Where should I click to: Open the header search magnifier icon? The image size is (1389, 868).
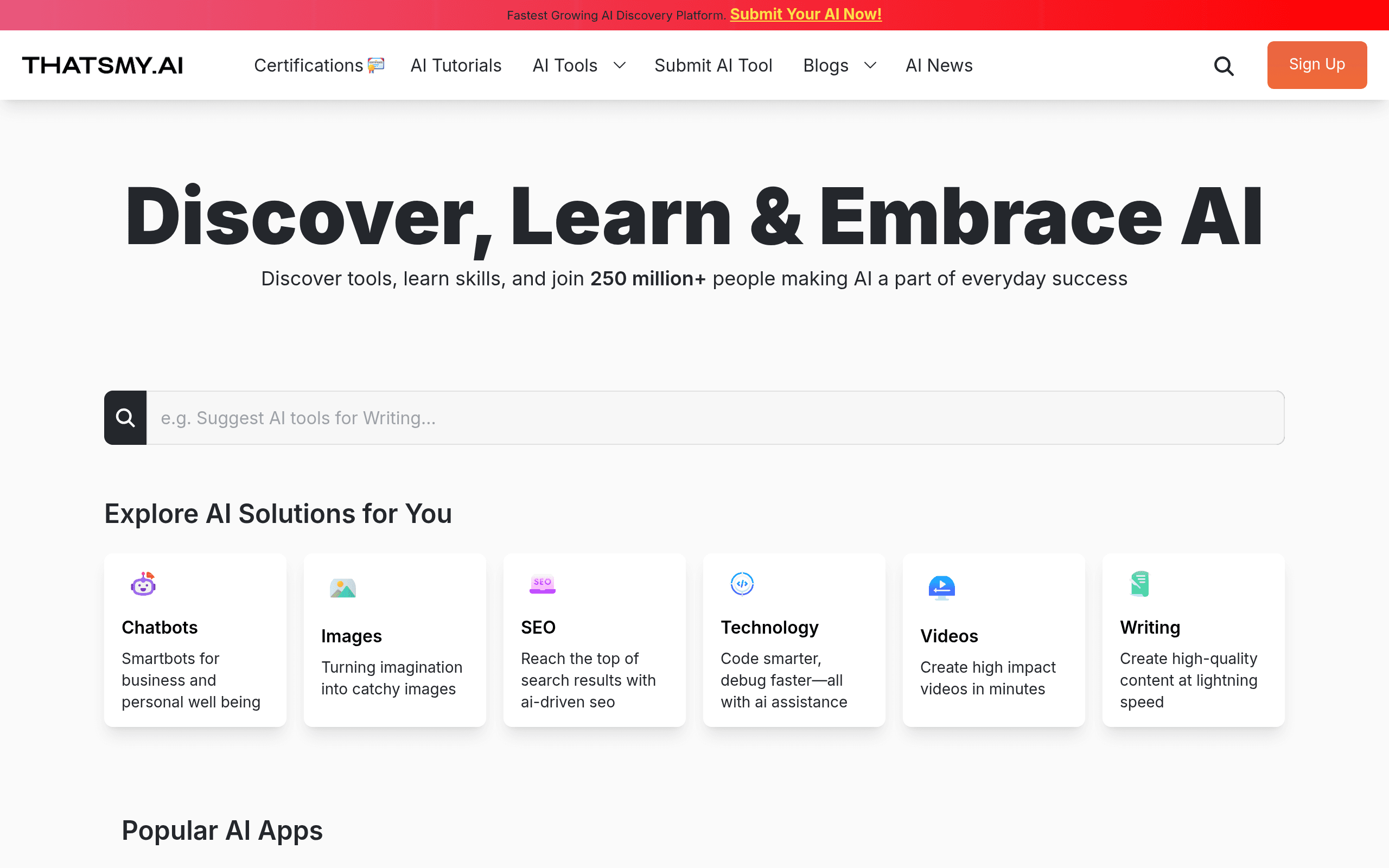(1224, 66)
